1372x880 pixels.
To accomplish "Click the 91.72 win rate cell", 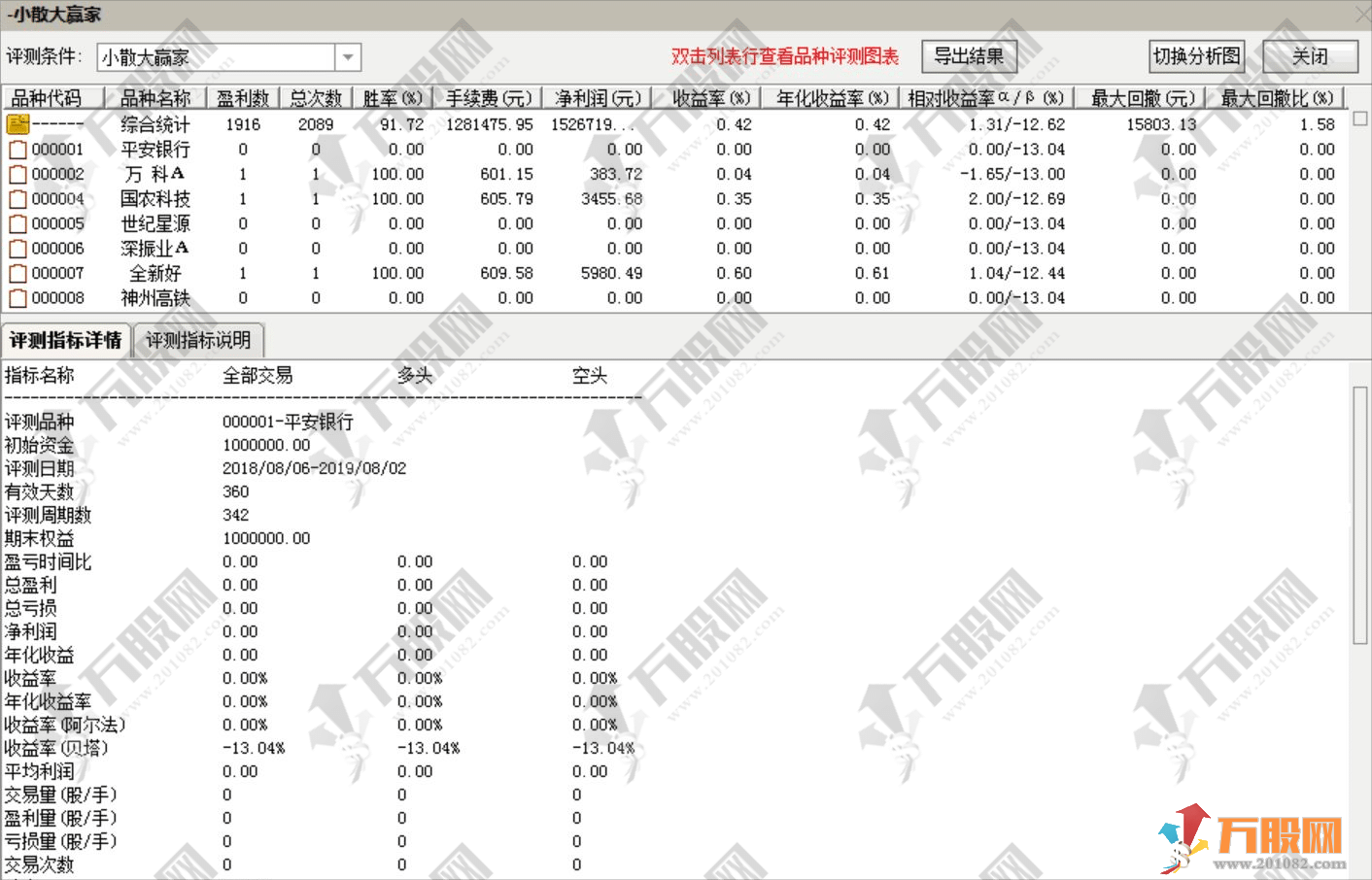I will pos(402,124).
